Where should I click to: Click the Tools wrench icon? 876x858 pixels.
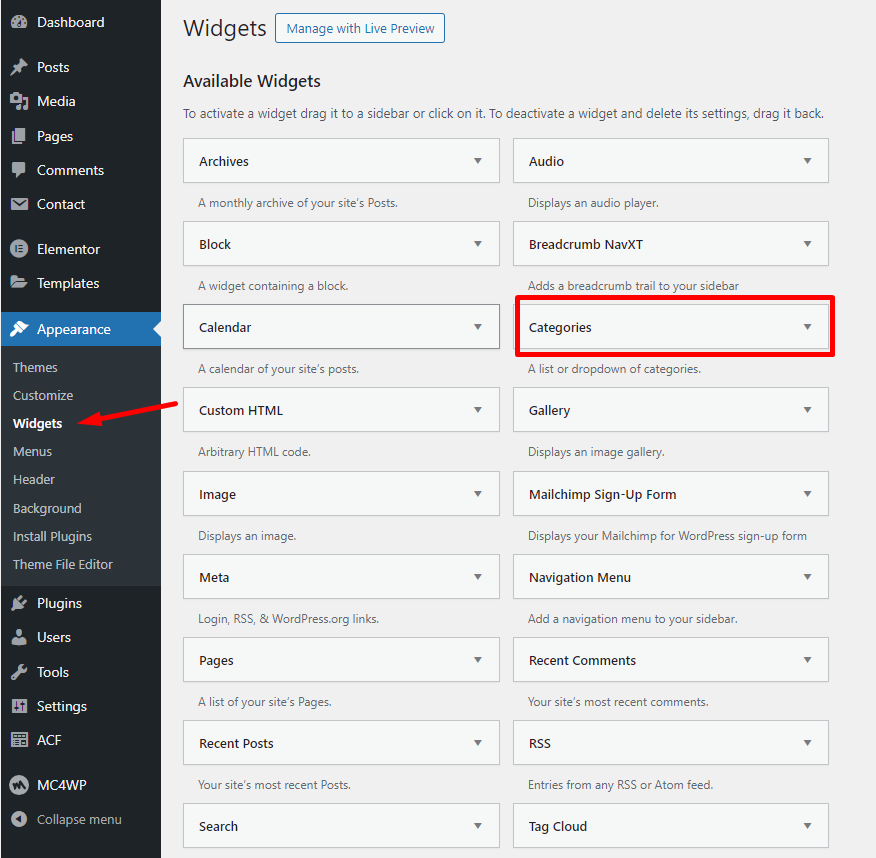pos(19,672)
